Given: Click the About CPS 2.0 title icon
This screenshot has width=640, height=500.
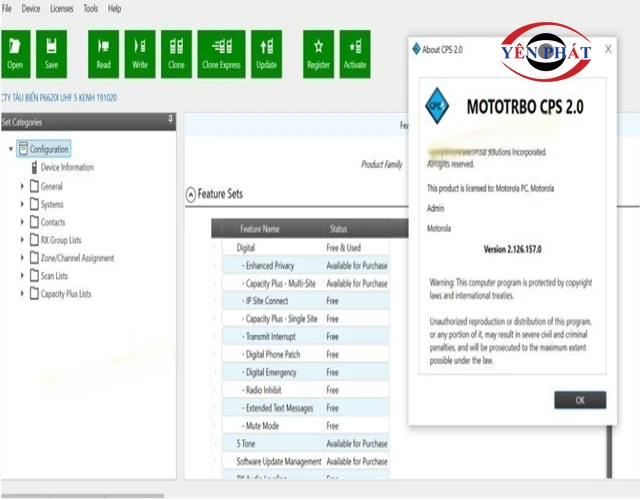Looking at the screenshot, I should [x=416, y=49].
